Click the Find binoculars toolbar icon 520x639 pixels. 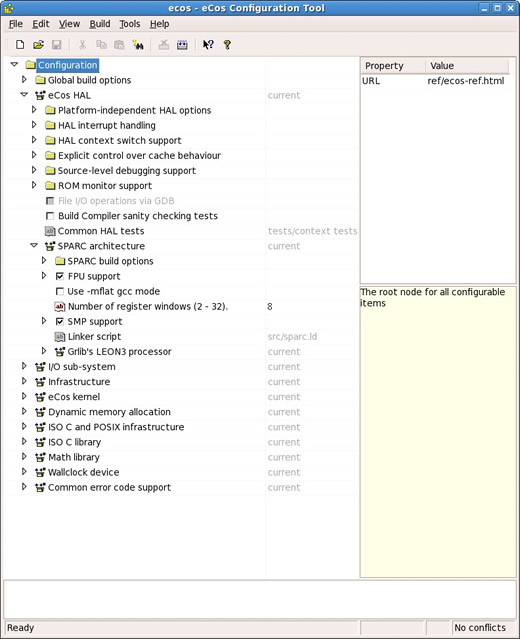(x=138, y=44)
